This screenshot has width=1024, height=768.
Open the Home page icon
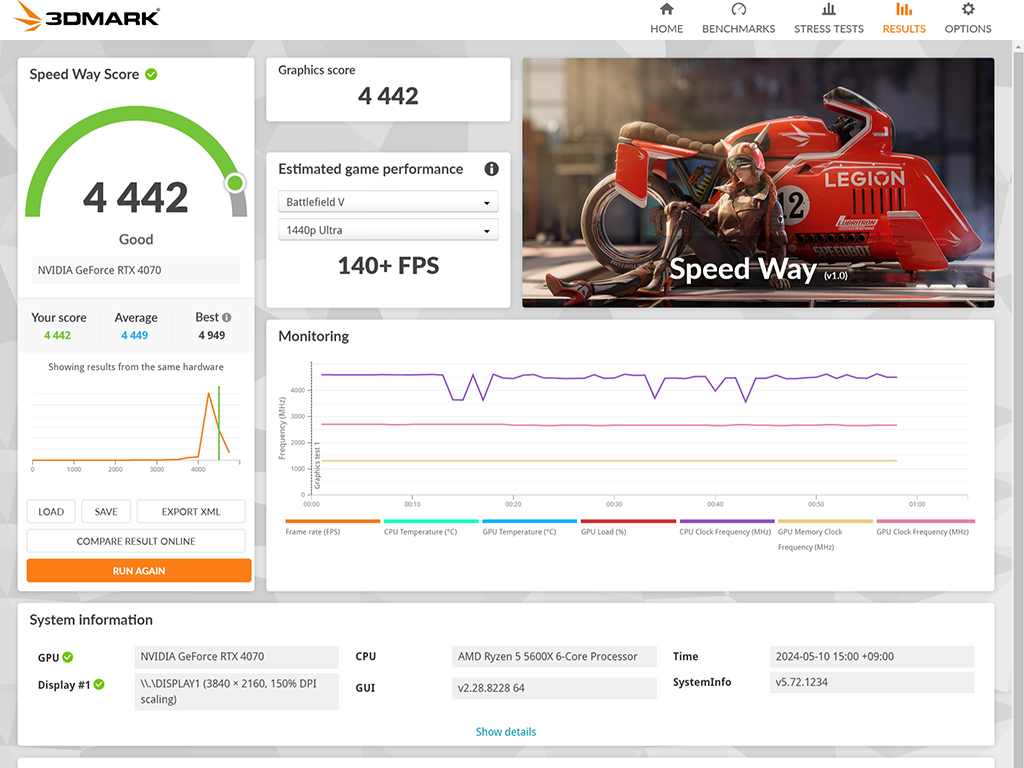click(x=666, y=9)
